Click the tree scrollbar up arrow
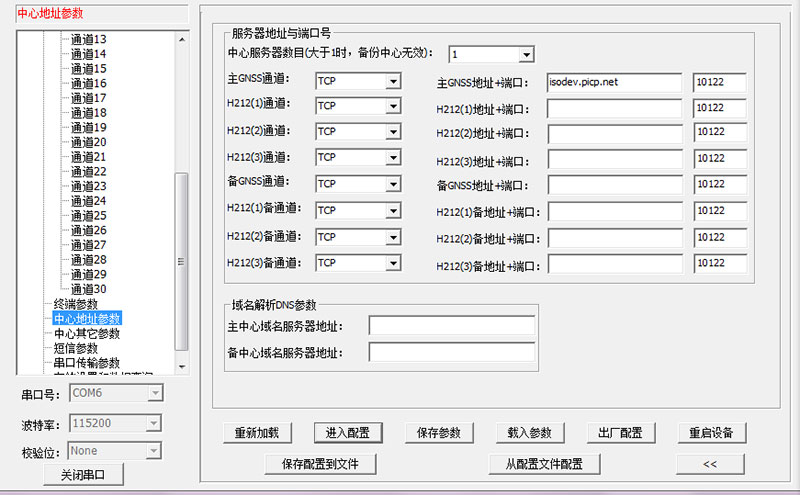Image resolution: width=800 pixels, height=495 pixels. [182, 39]
